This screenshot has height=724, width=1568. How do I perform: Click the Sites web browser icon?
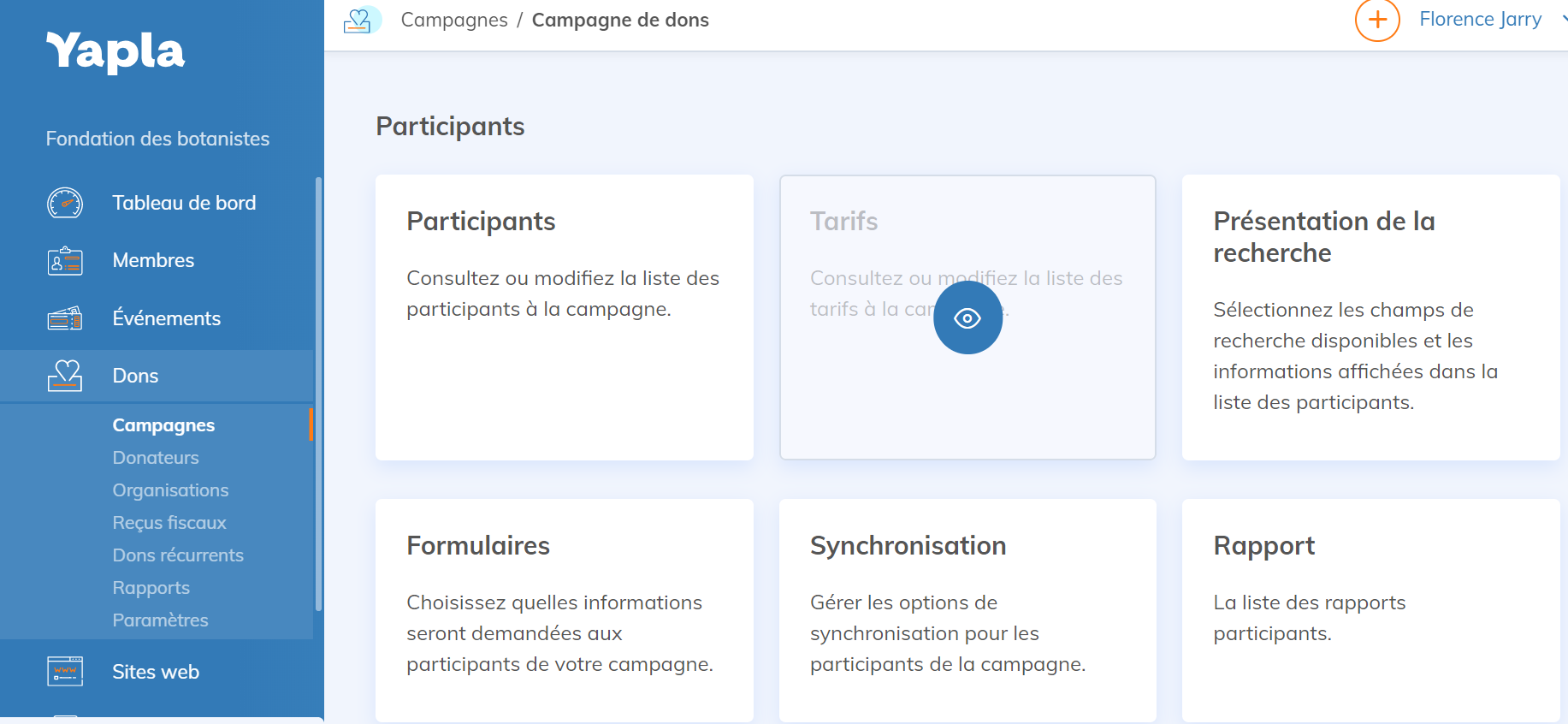65,672
